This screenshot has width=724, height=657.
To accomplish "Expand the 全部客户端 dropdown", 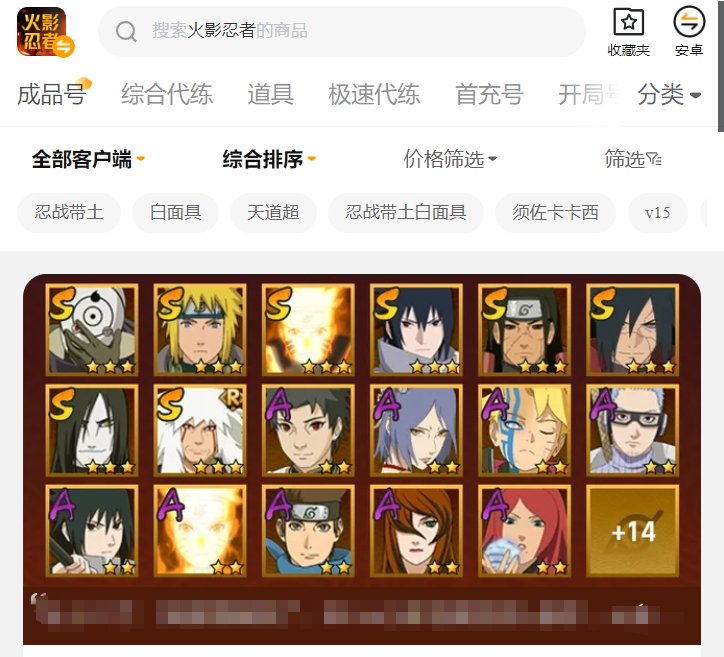I will (x=88, y=159).
